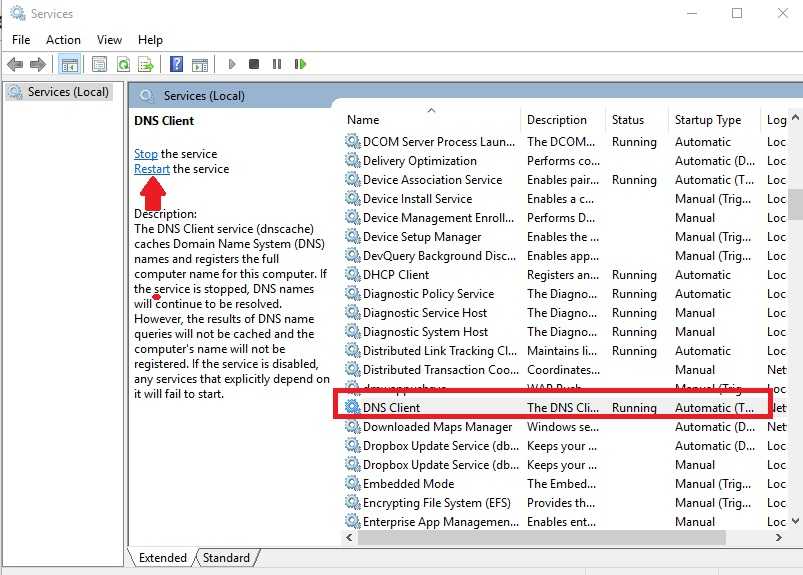Image resolution: width=803 pixels, height=575 pixels.
Task: Click the Stop Service square icon
Action: click(x=254, y=64)
